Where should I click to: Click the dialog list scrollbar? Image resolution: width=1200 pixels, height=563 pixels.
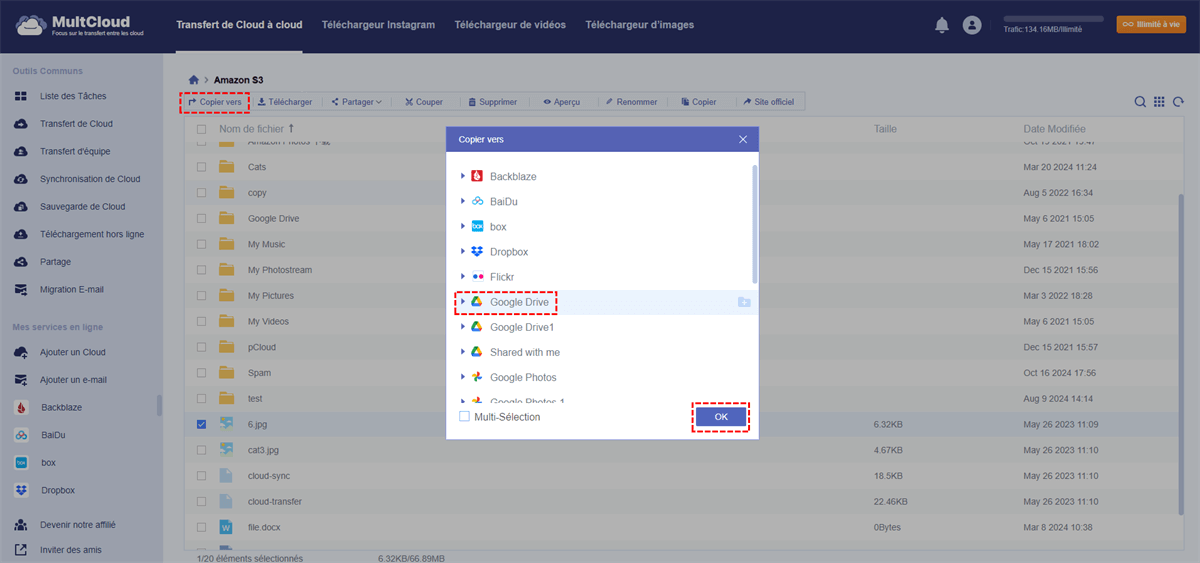tap(755, 225)
